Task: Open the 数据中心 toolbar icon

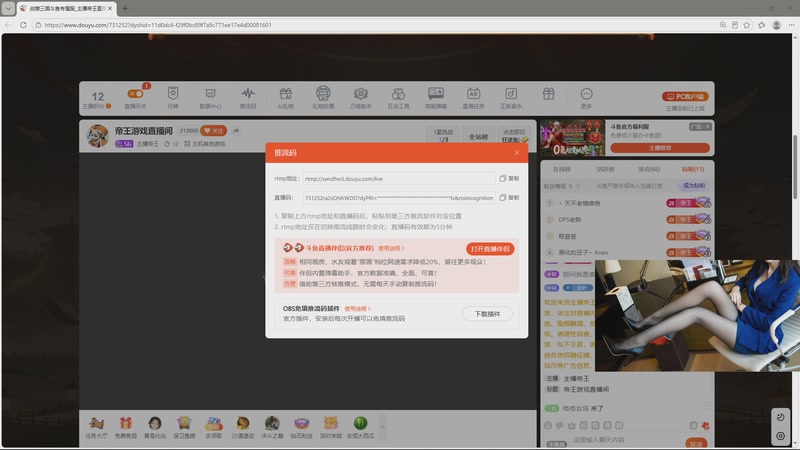Action: click(x=210, y=97)
